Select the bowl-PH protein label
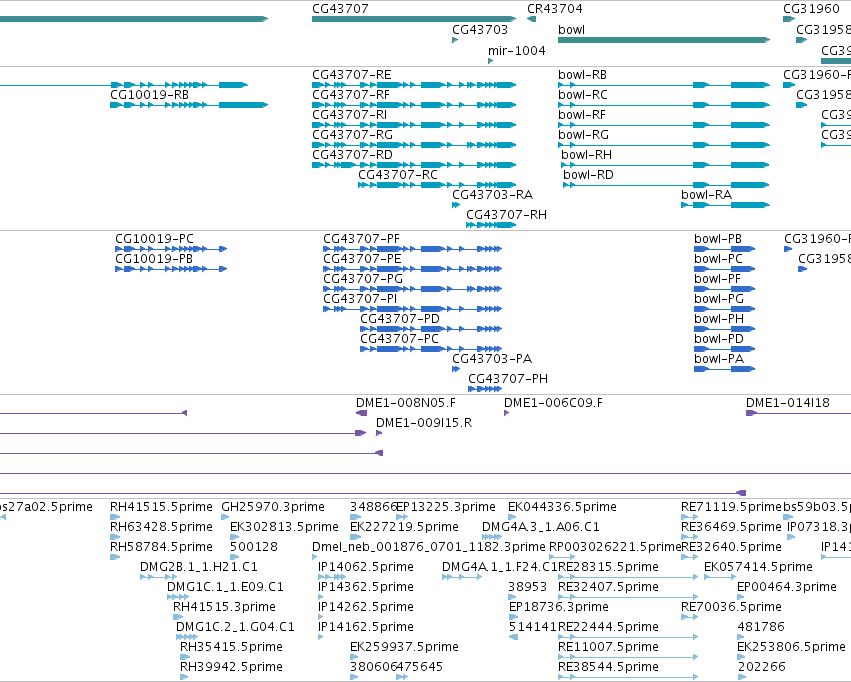851x682 pixels. tap(719, 319)
